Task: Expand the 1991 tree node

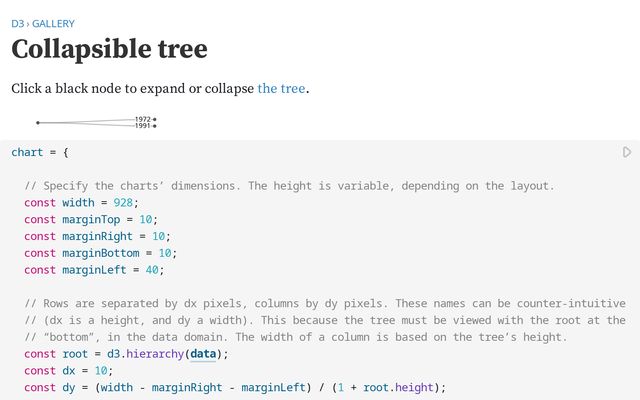Action: pyautogui.click(x=155, y=126)
